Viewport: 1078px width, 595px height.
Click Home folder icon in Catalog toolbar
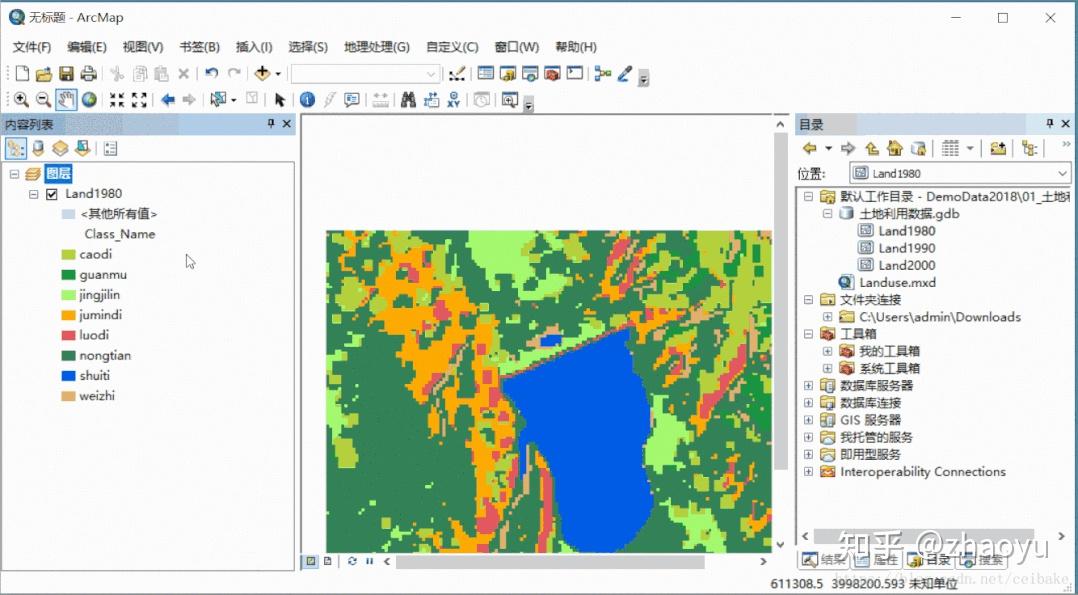[x=895, y=147]
